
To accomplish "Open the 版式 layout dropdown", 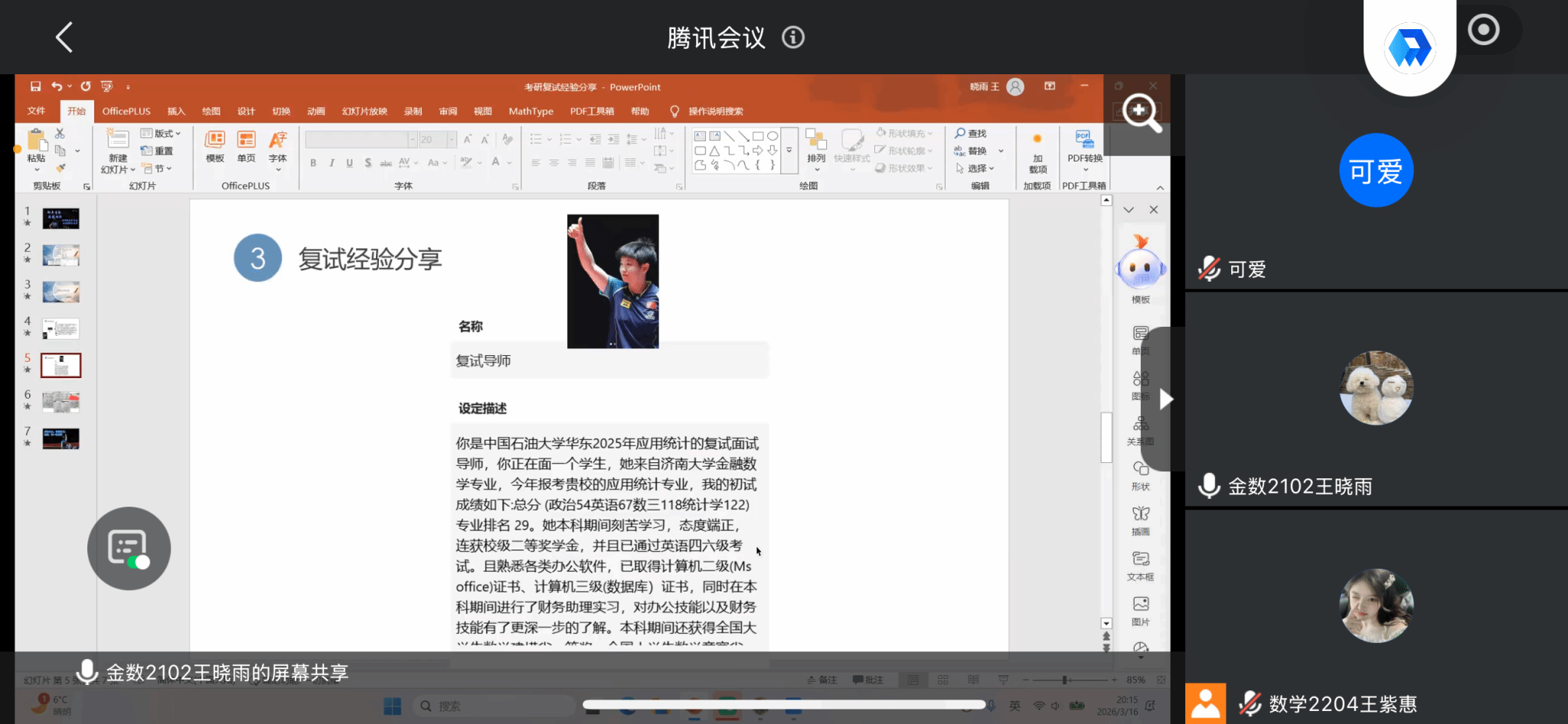I will click(x=162, y=134).
